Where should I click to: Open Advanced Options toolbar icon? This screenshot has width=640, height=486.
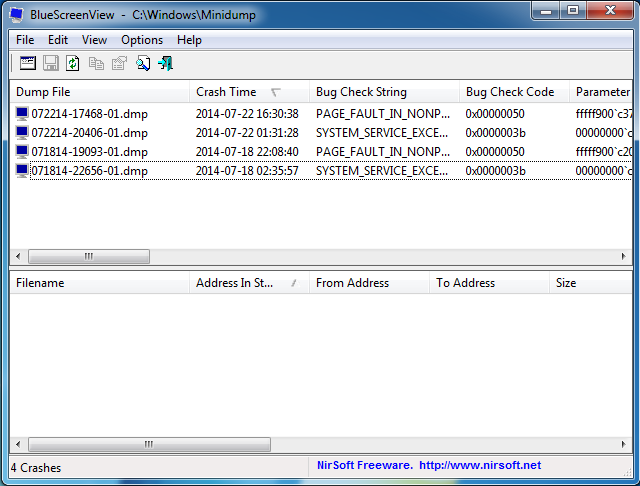[x=28, y=63]
